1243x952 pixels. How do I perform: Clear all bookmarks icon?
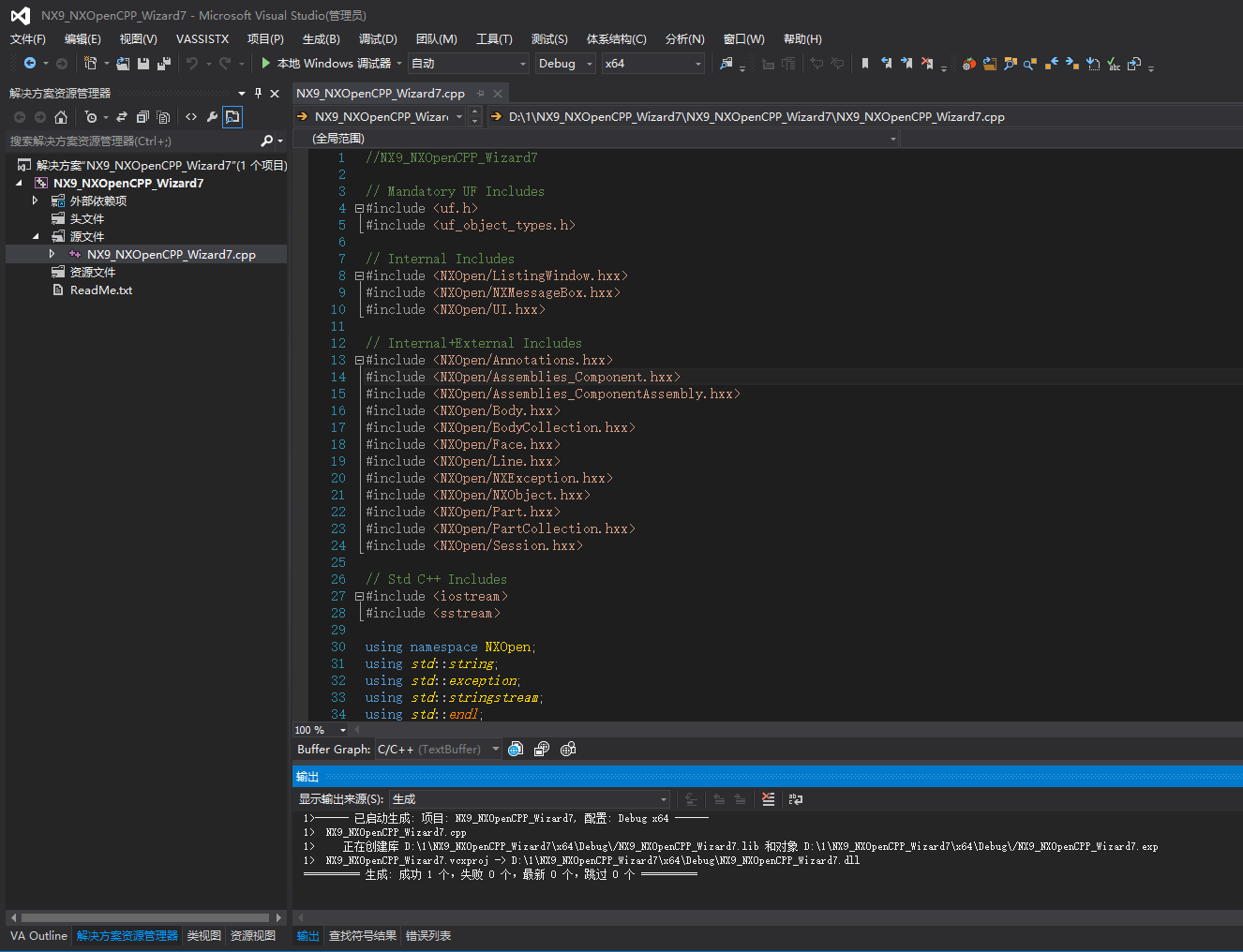pos(927,63)
